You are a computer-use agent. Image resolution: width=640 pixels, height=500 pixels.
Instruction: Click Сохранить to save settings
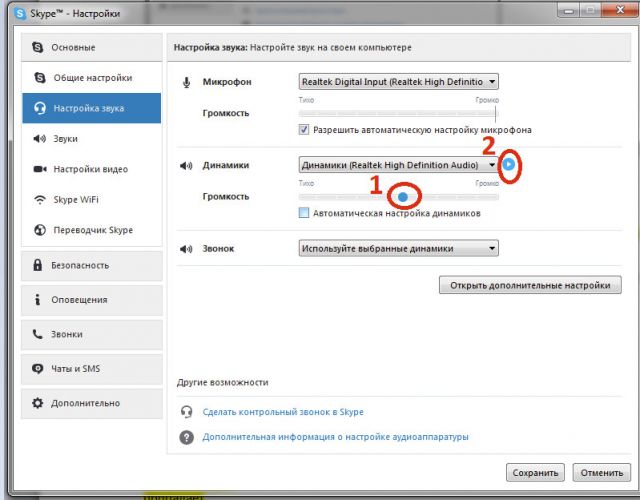click(535, 473)
